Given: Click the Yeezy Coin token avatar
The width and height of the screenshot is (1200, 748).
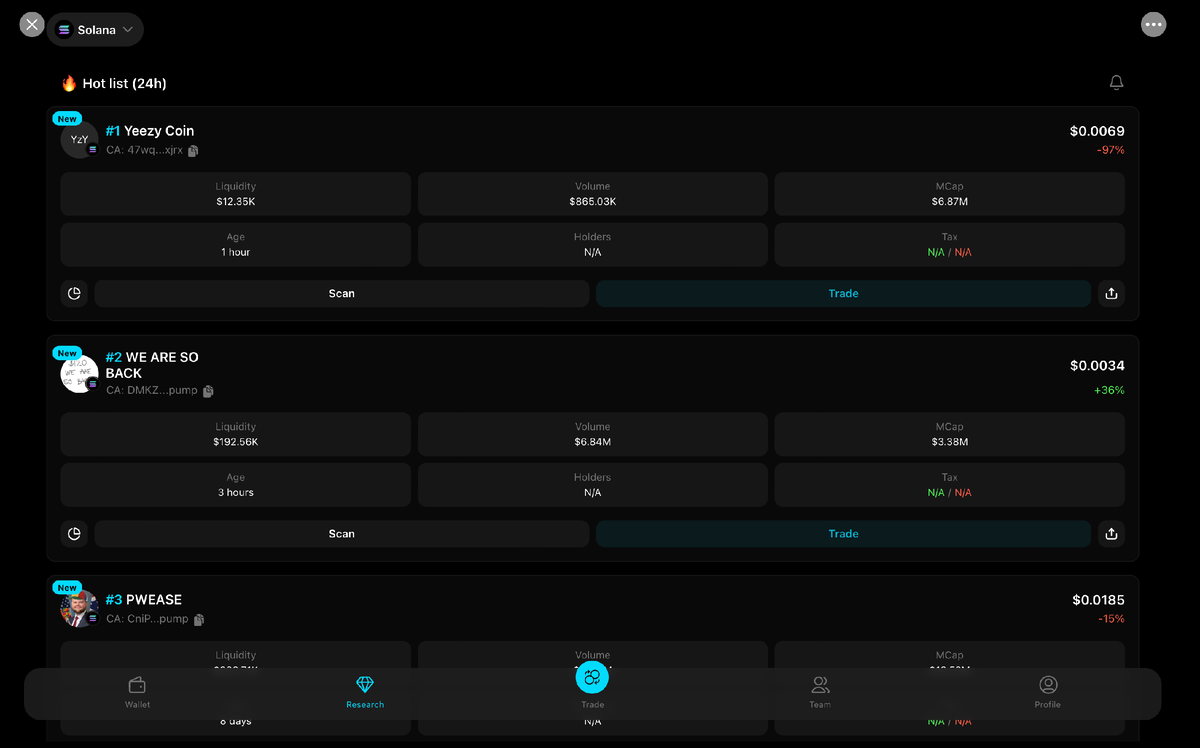Looking at the screenshot, I should click(x=79, y=139).
